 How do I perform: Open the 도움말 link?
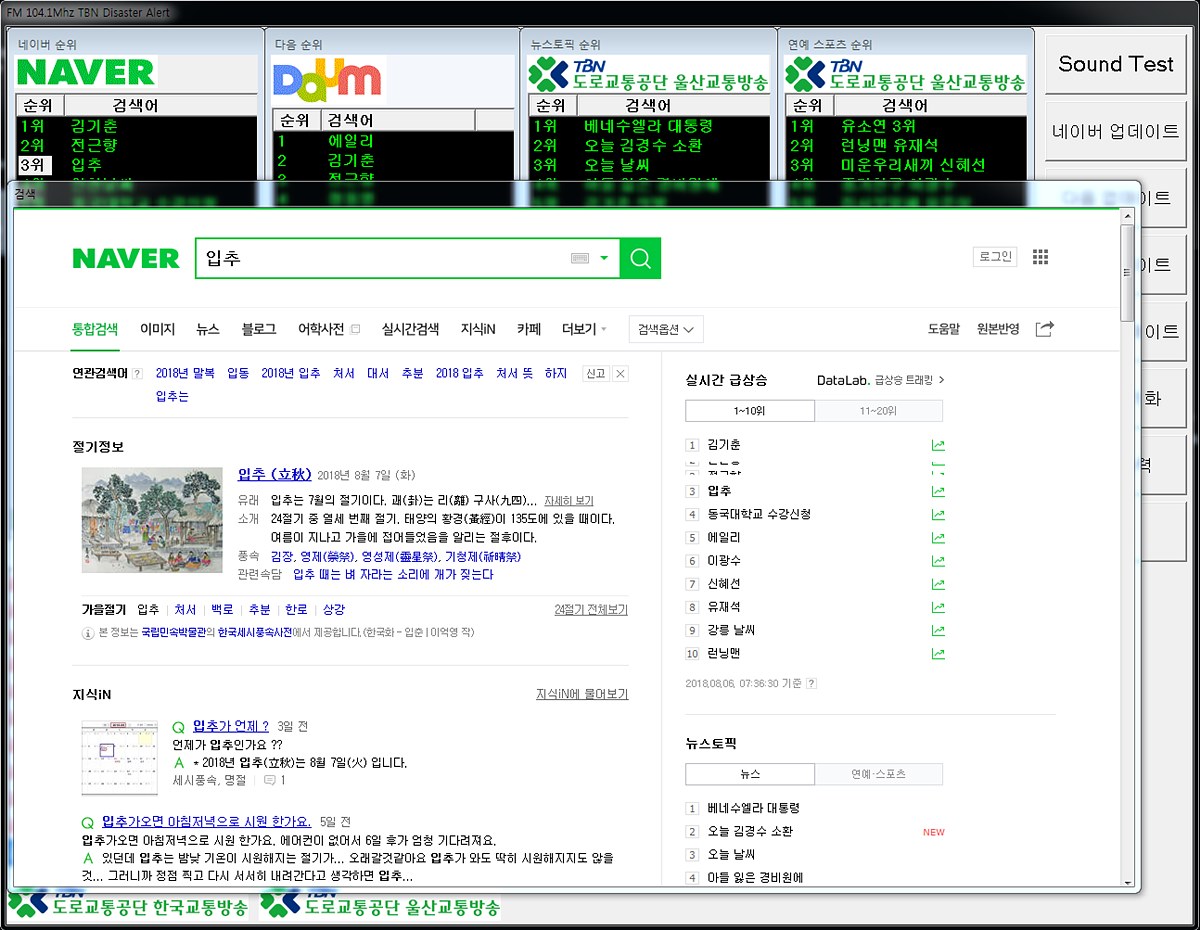(x=943, y=329)
